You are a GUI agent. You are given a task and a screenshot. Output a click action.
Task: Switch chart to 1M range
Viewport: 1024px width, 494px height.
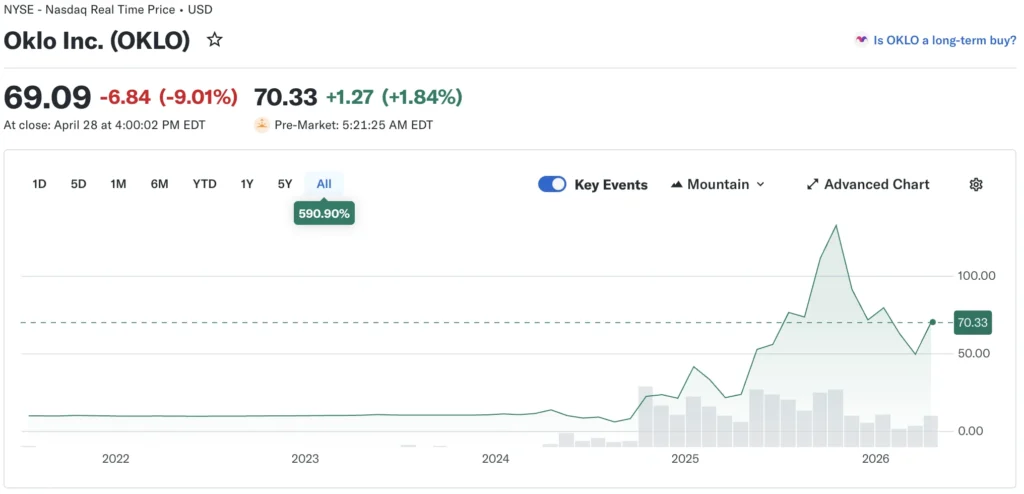point(118,184)
